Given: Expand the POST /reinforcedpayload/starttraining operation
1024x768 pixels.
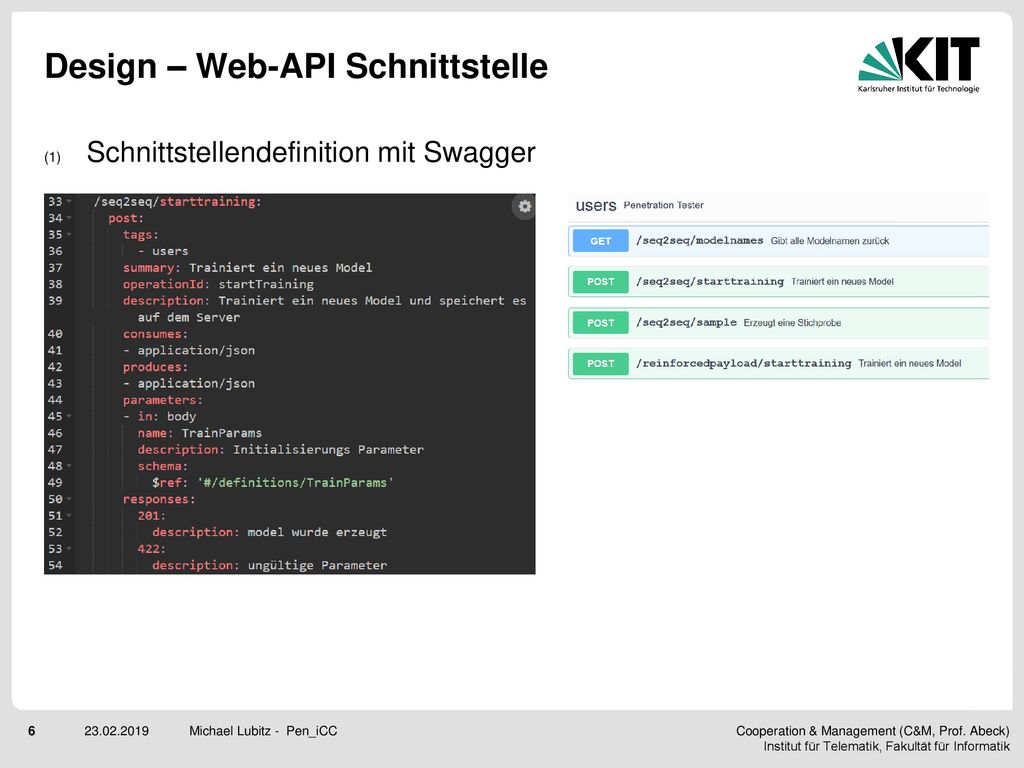Looking at the screenshot, I should (778, 363).
